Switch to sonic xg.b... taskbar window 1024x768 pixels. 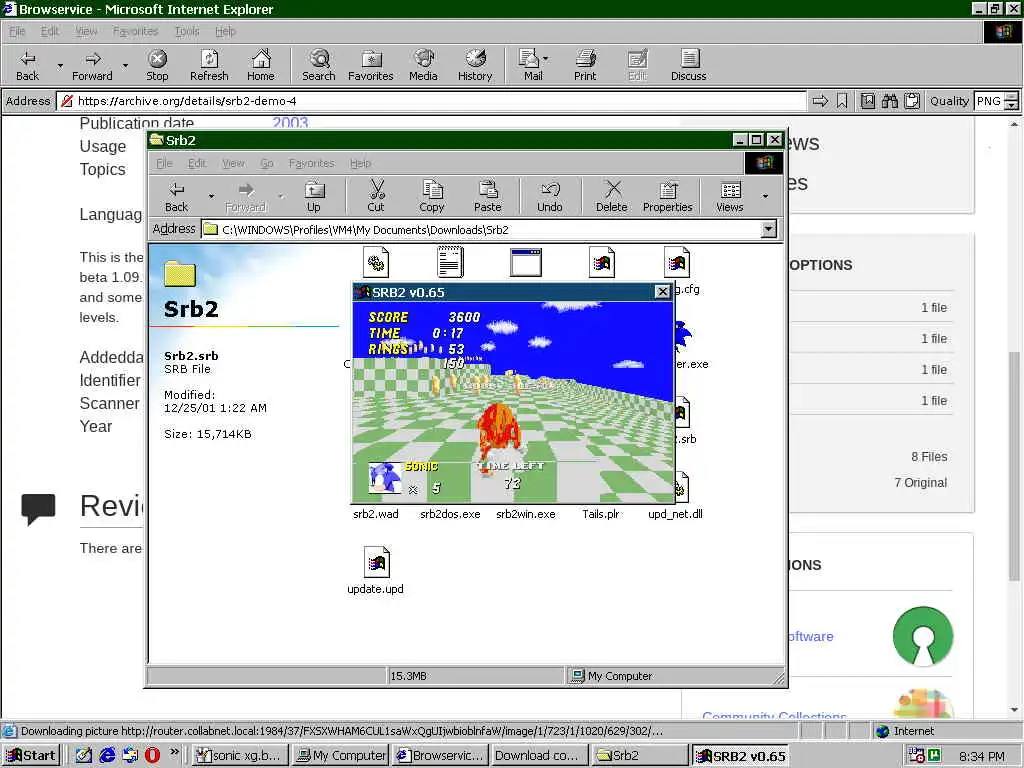(x=239, y=756)
